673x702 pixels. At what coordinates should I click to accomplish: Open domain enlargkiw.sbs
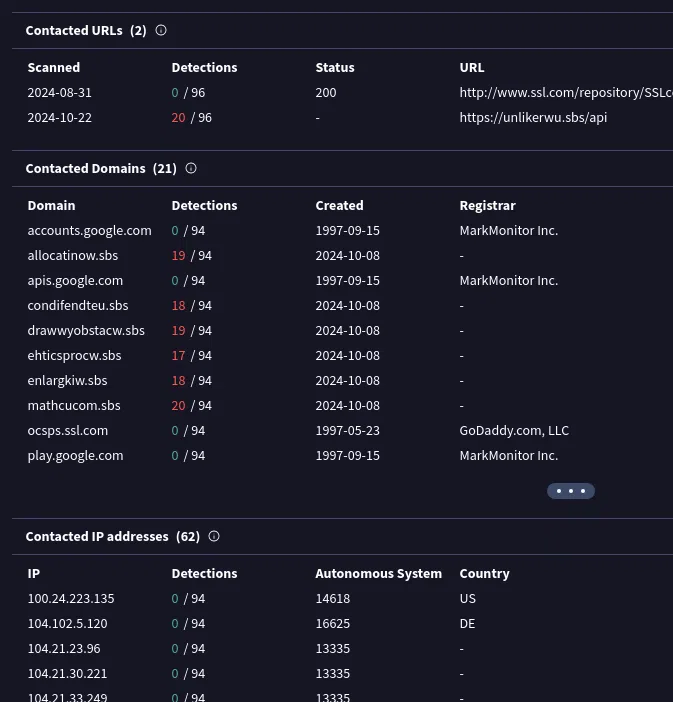[68, 381]
